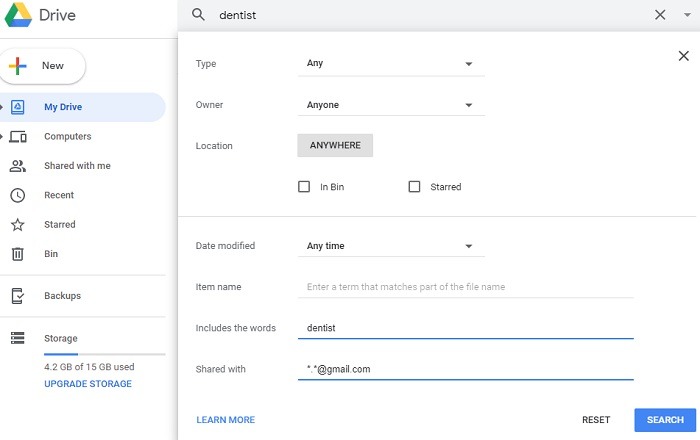This screenshot has height=440, width=700.
Task: Click the Includes the words field
Action: pyautogui.click(x=466, y=328)
